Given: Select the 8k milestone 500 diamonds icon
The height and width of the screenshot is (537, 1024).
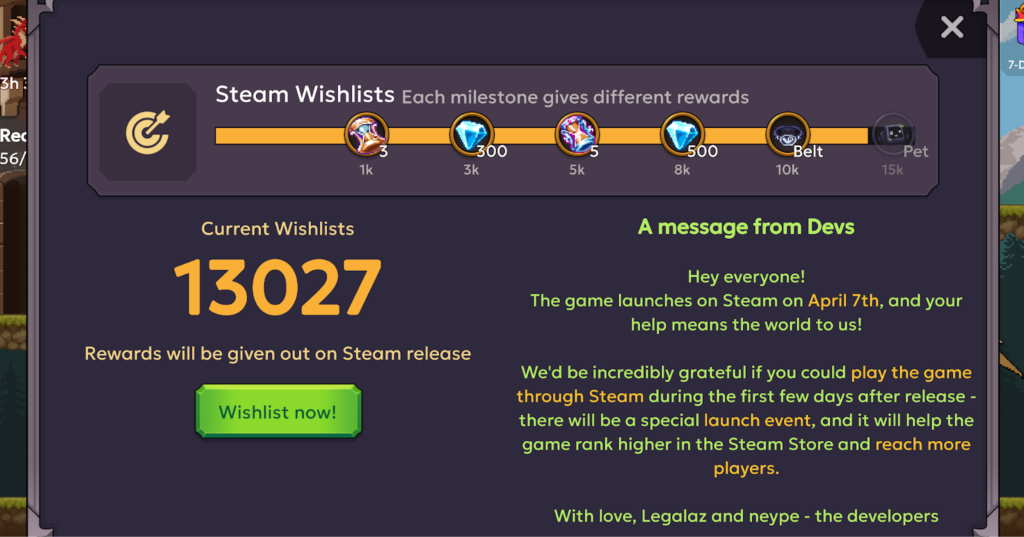Looking at the screenshot, I should click(x=682, y=135).
